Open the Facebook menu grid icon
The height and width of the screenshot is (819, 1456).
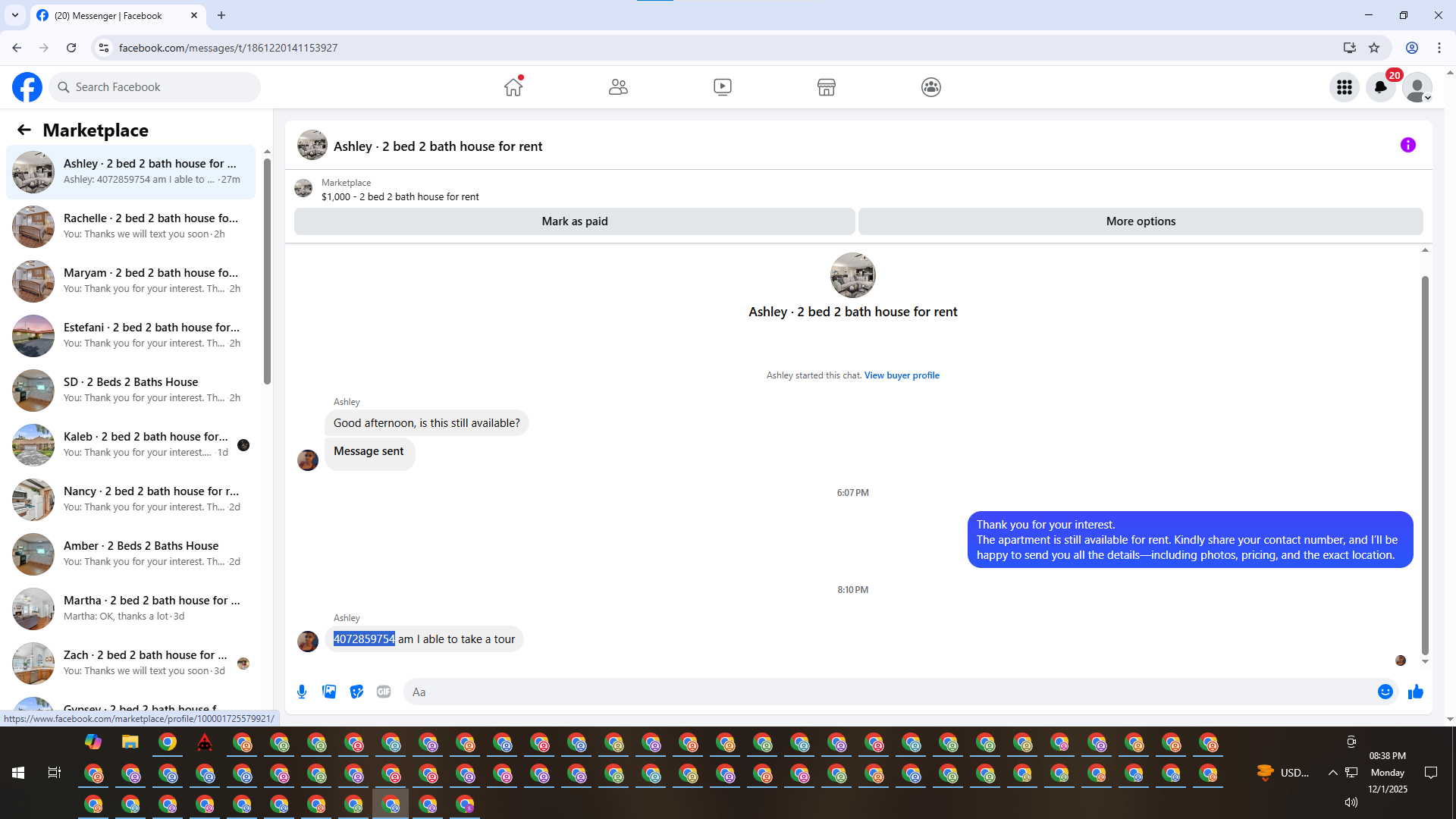1345,88
